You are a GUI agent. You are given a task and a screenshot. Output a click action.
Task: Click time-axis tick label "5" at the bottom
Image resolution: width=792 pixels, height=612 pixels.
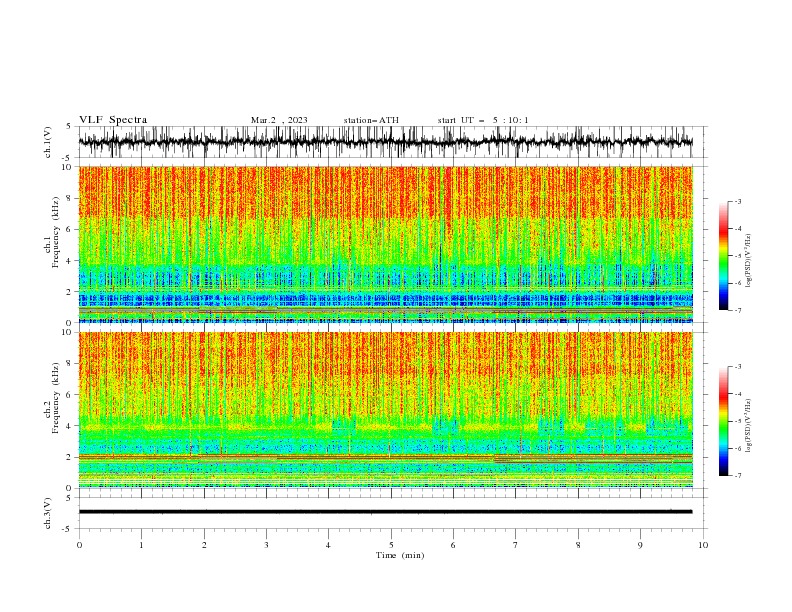[391, 545]
